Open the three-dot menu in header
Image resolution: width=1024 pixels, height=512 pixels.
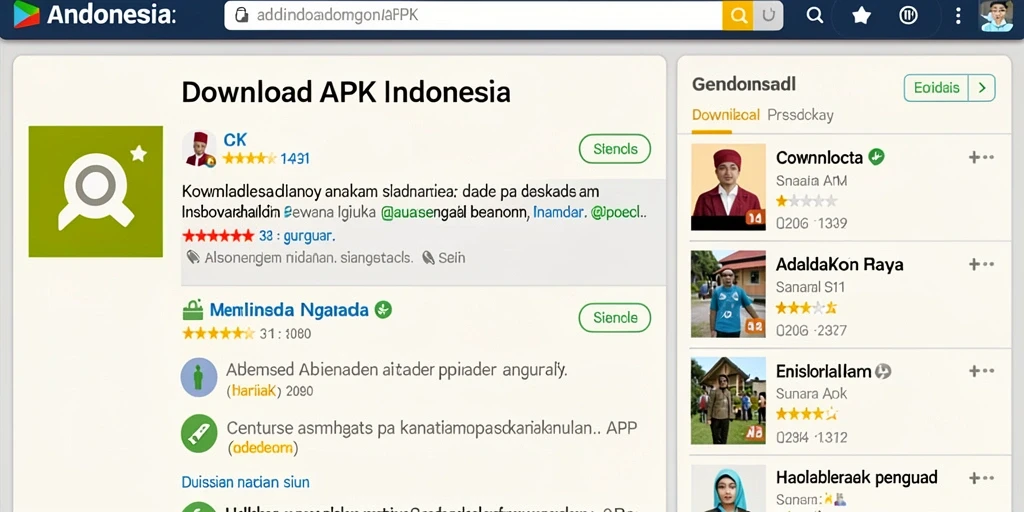[958, 16]
